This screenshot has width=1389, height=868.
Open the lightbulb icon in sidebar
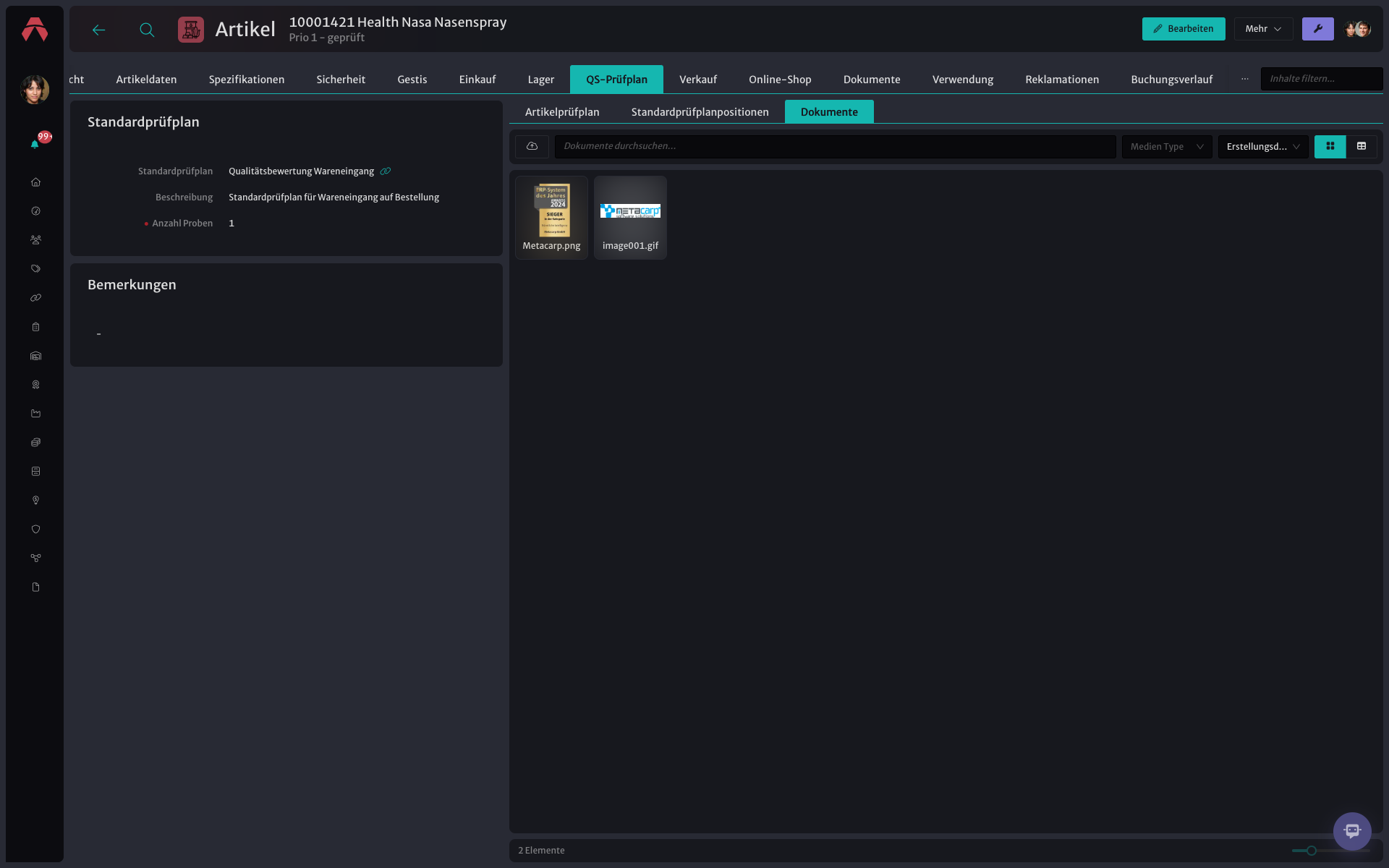pos(35,501)
